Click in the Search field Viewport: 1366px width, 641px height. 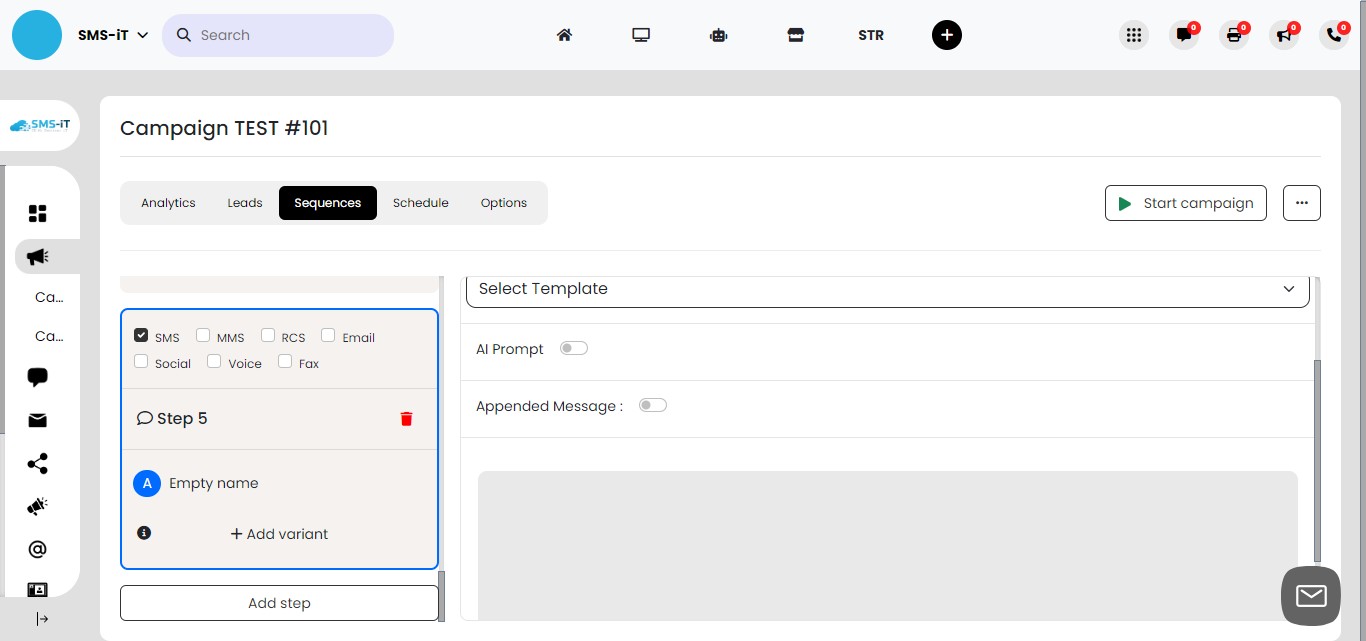tap(278, 35)
